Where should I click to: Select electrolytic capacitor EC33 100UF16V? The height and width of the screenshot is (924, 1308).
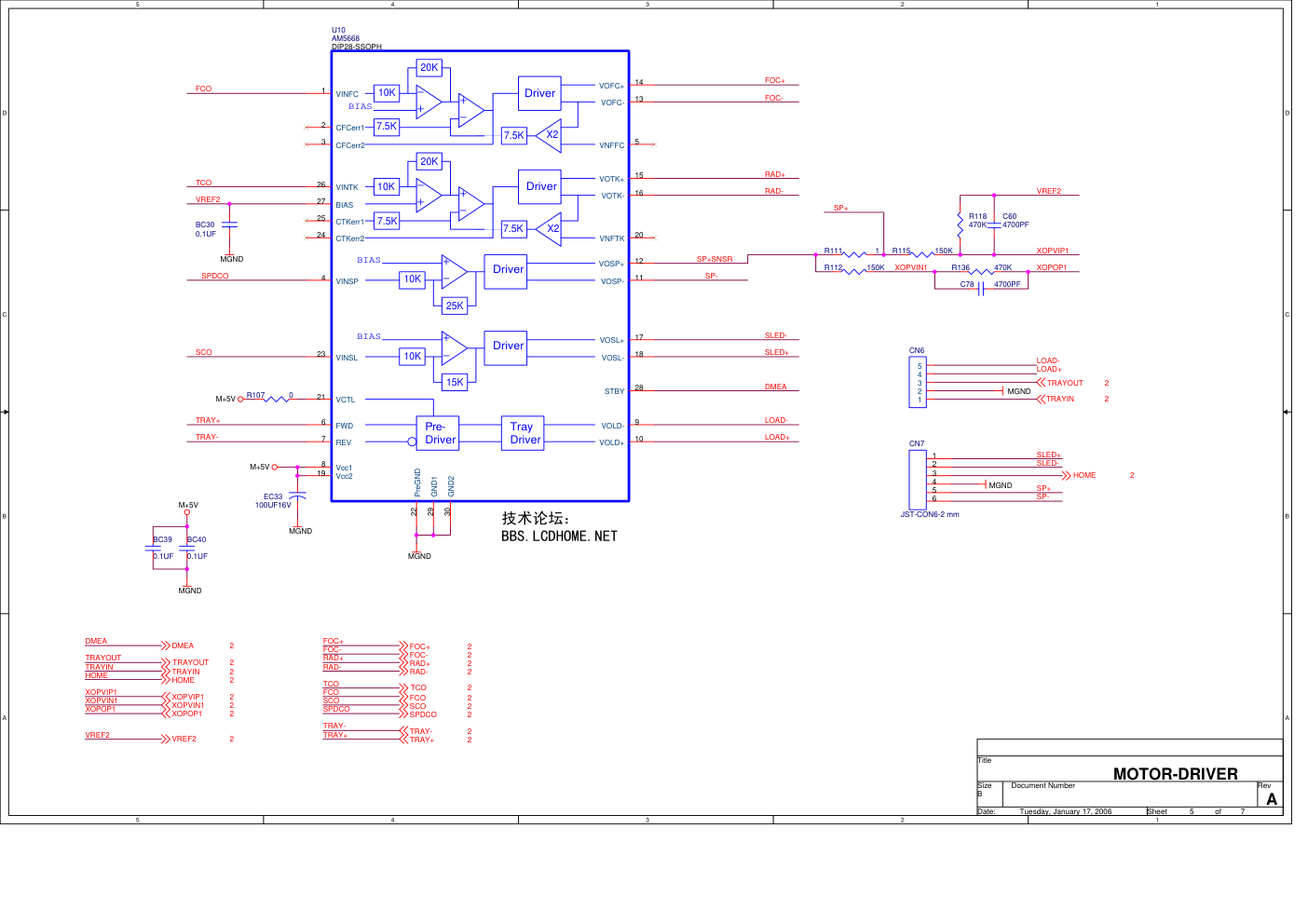(297, 496)
